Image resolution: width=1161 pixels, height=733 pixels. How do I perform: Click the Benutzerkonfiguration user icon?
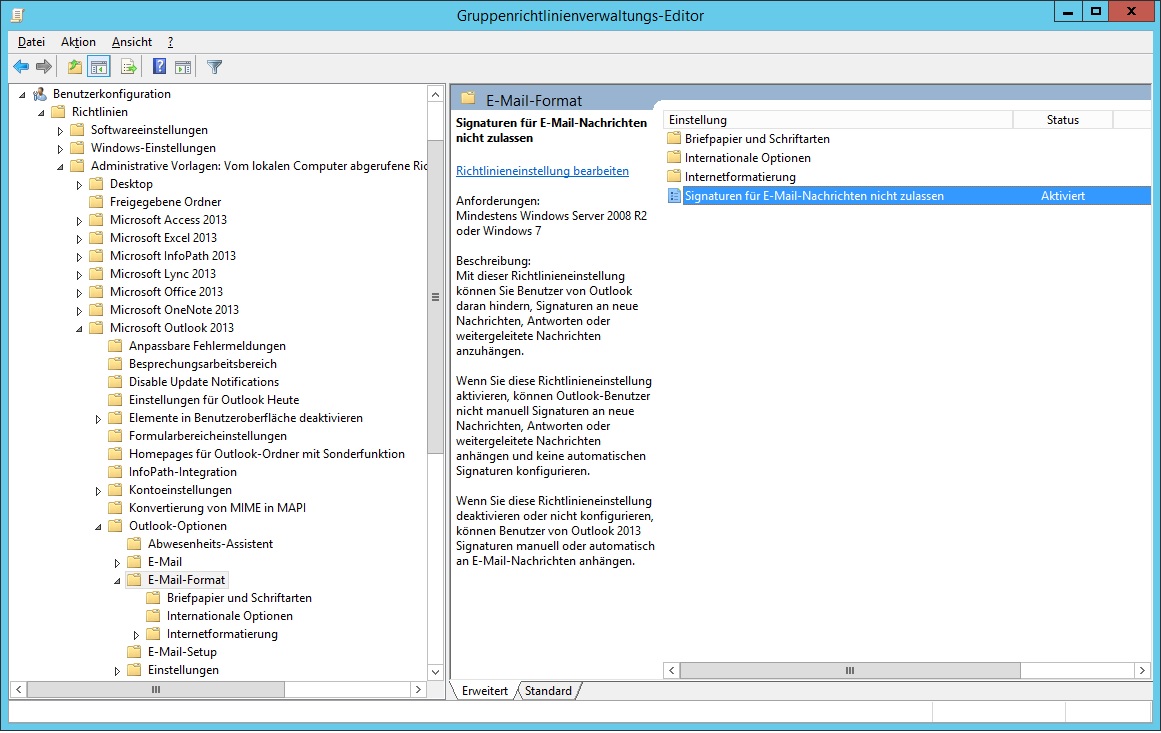39,94
